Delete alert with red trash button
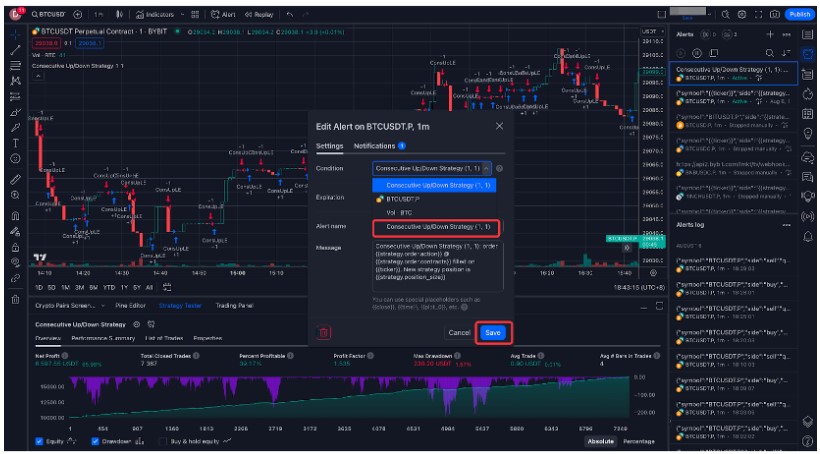 (x=324, y=333)
